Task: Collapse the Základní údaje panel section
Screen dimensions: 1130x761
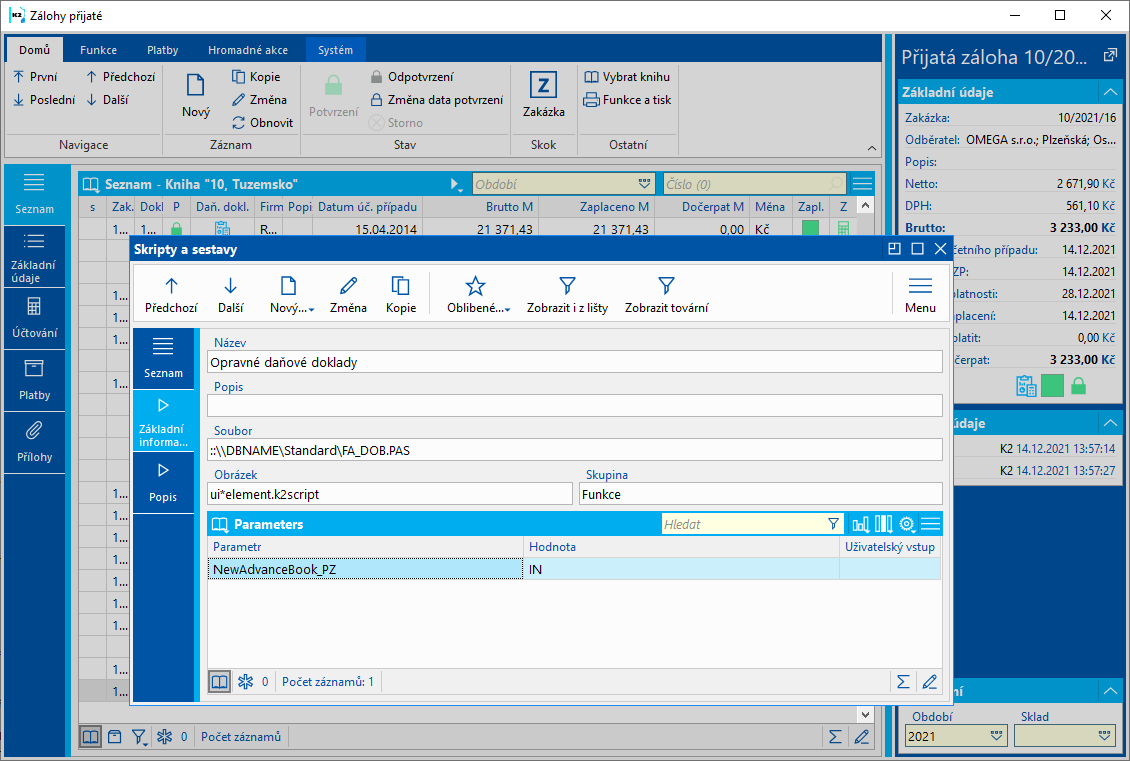Action: tap(1109, 92)
